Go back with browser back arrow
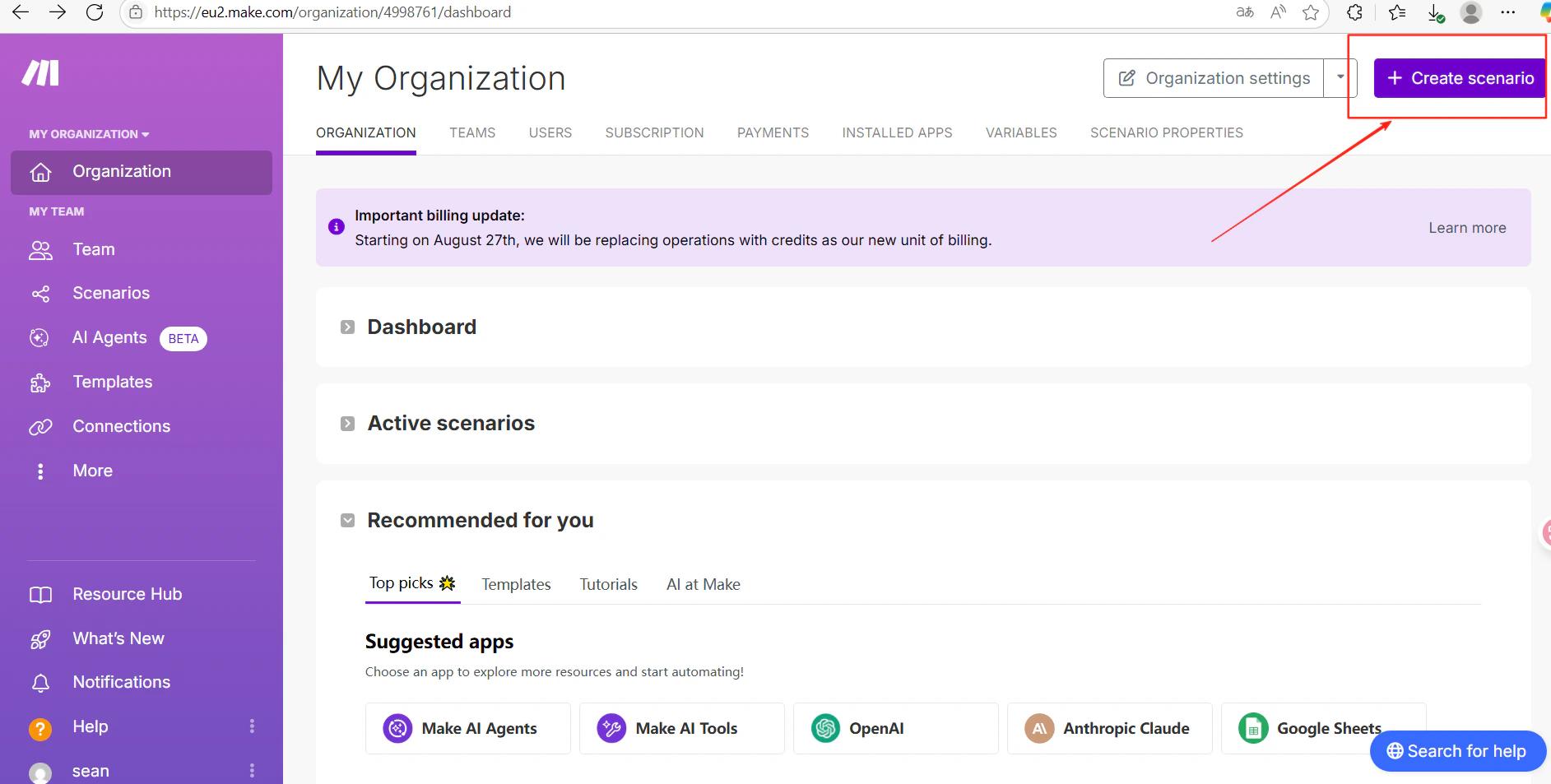Viewport: 1551px width, 784px height. click(21, 12)
